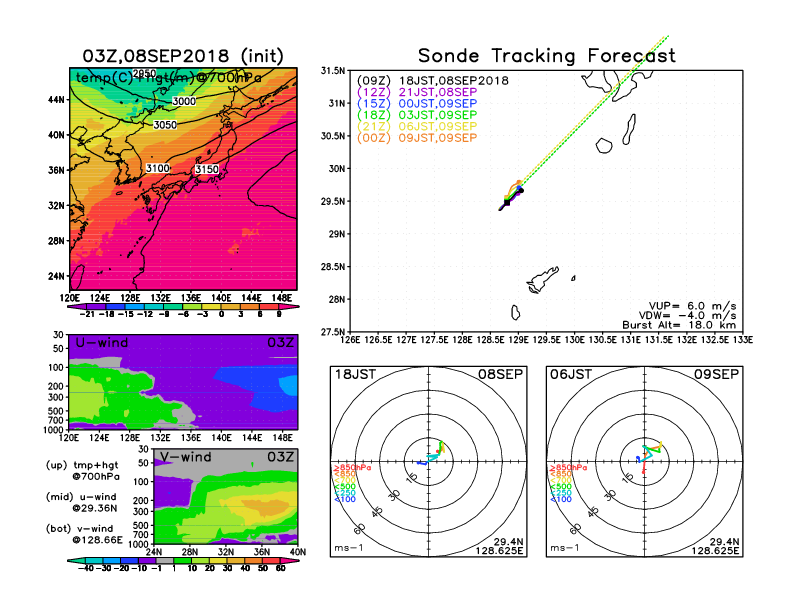Click the '60' ring label on the 18JST hodograph
The width and height of the screenshot is (792, 612).
[359, 529]
